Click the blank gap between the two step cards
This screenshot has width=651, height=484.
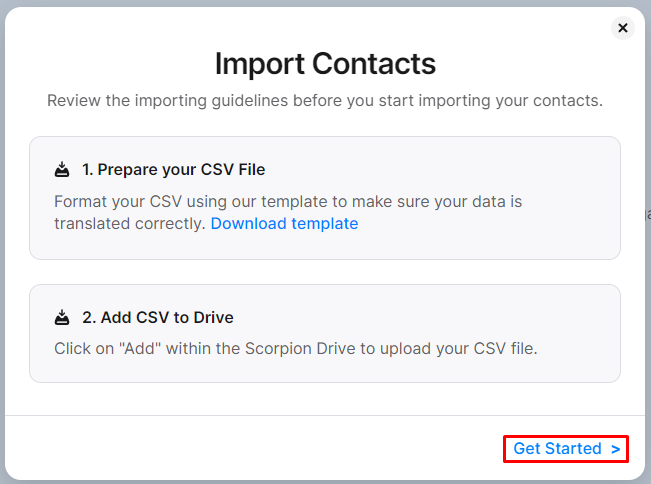point(325,272)
